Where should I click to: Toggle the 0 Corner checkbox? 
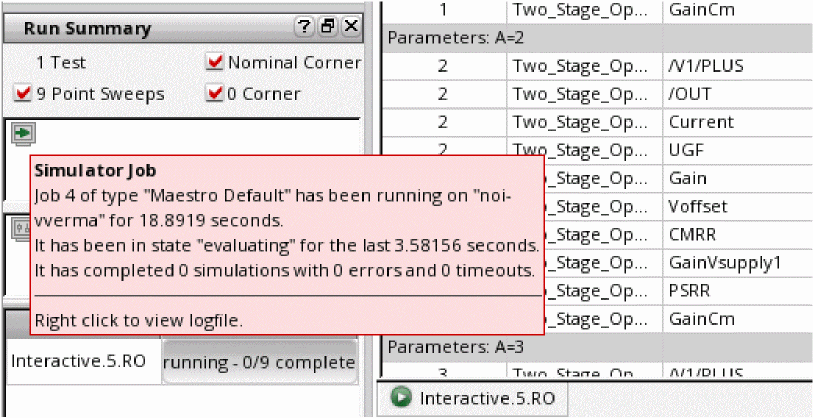214,94
